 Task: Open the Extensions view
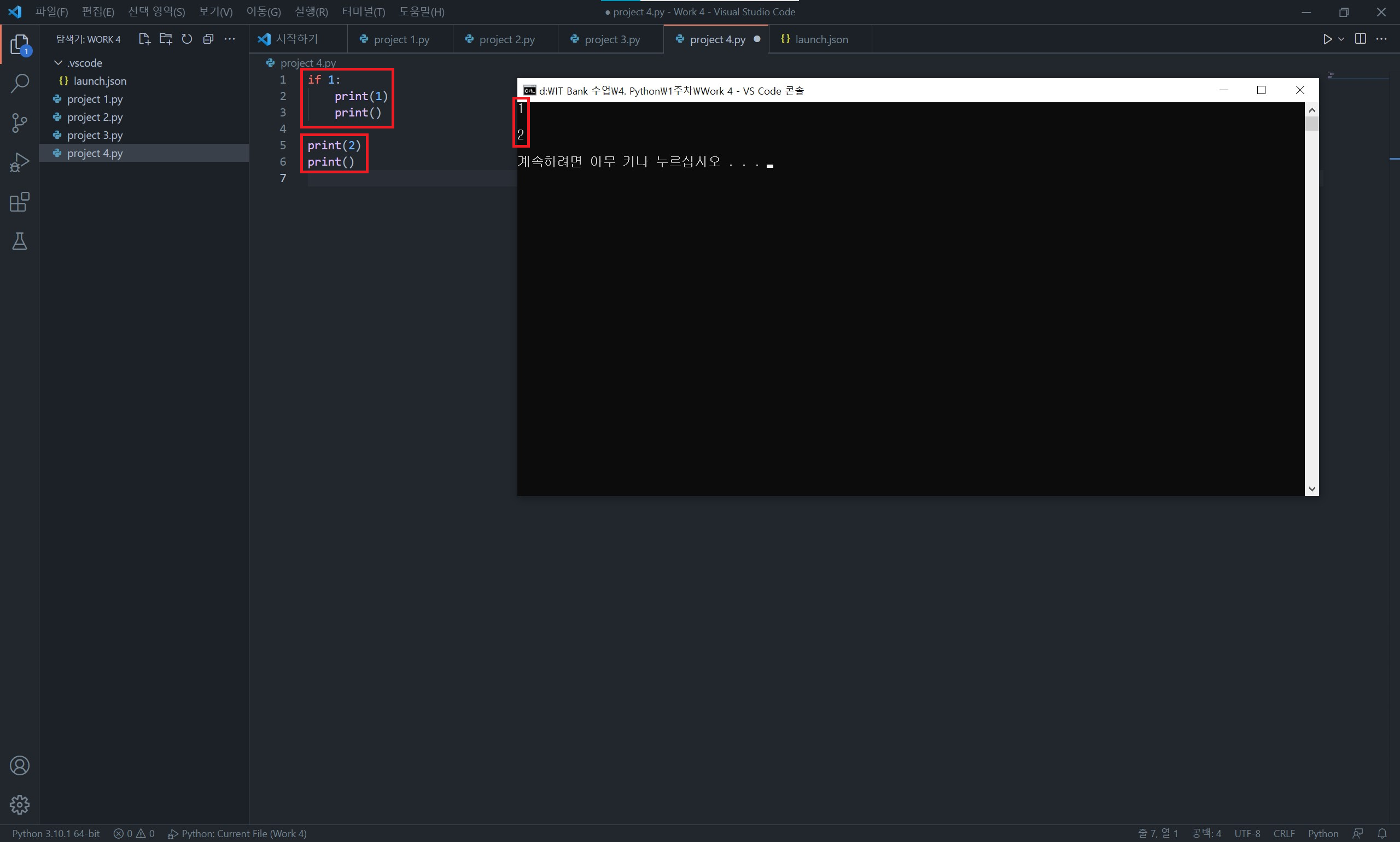coord(19,202)
